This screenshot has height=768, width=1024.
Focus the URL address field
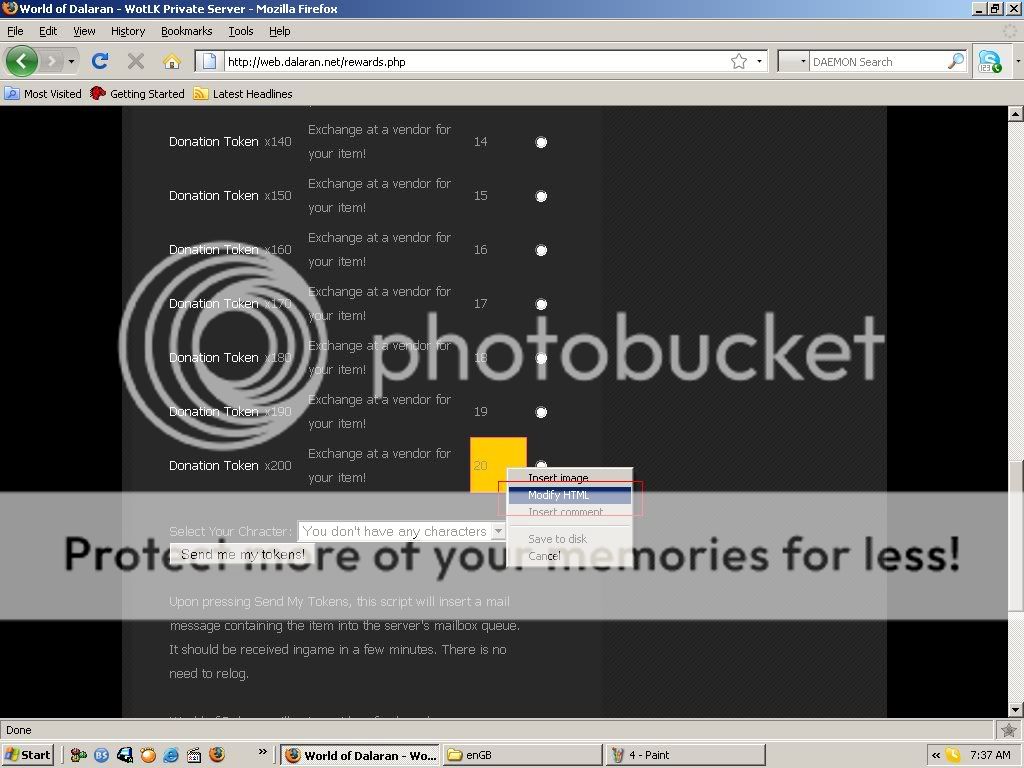[475, 61]
